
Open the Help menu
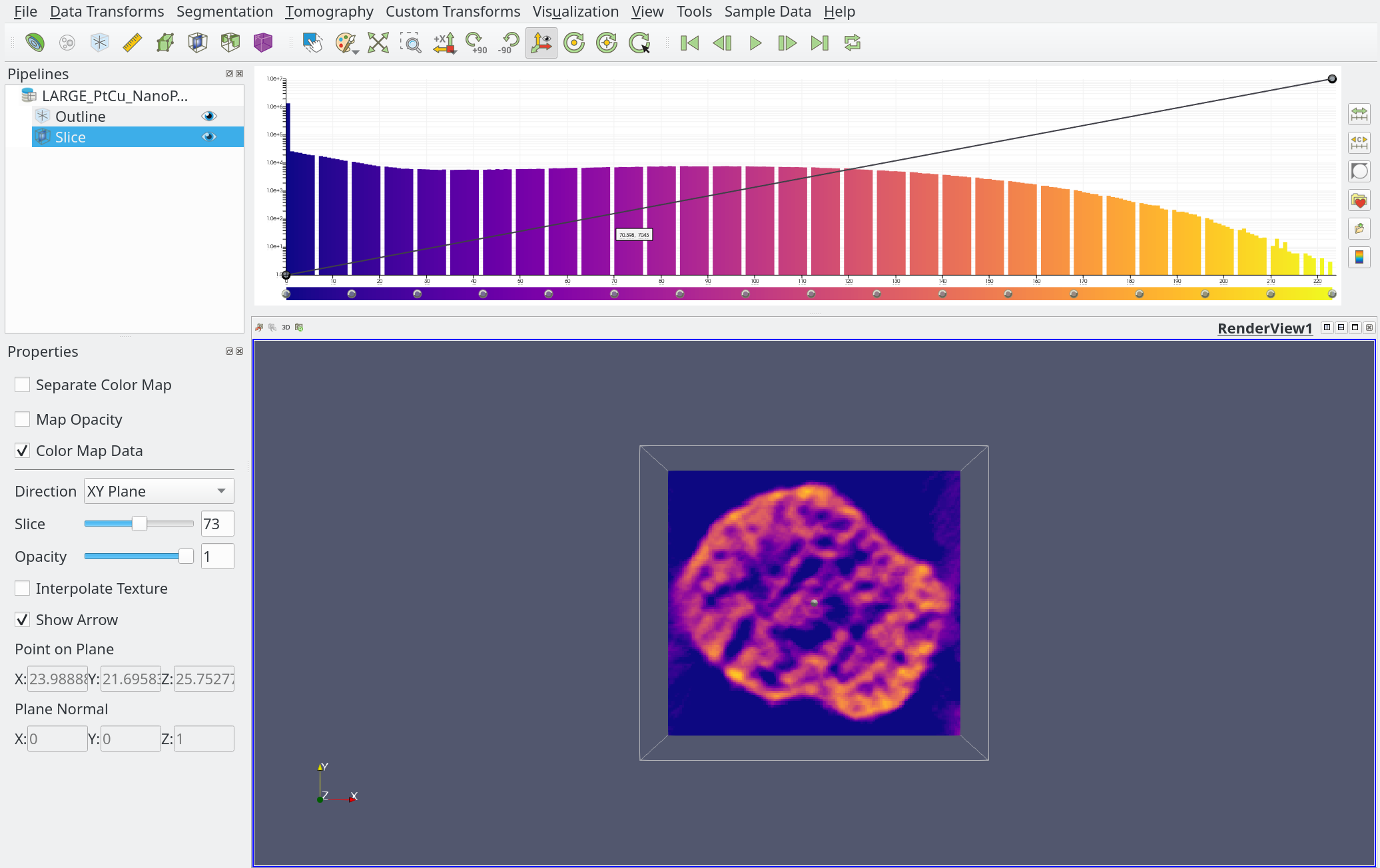[839, 11]
